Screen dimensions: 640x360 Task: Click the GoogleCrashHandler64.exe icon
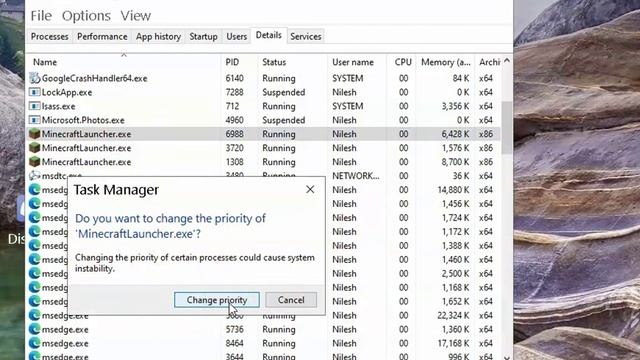35,78
